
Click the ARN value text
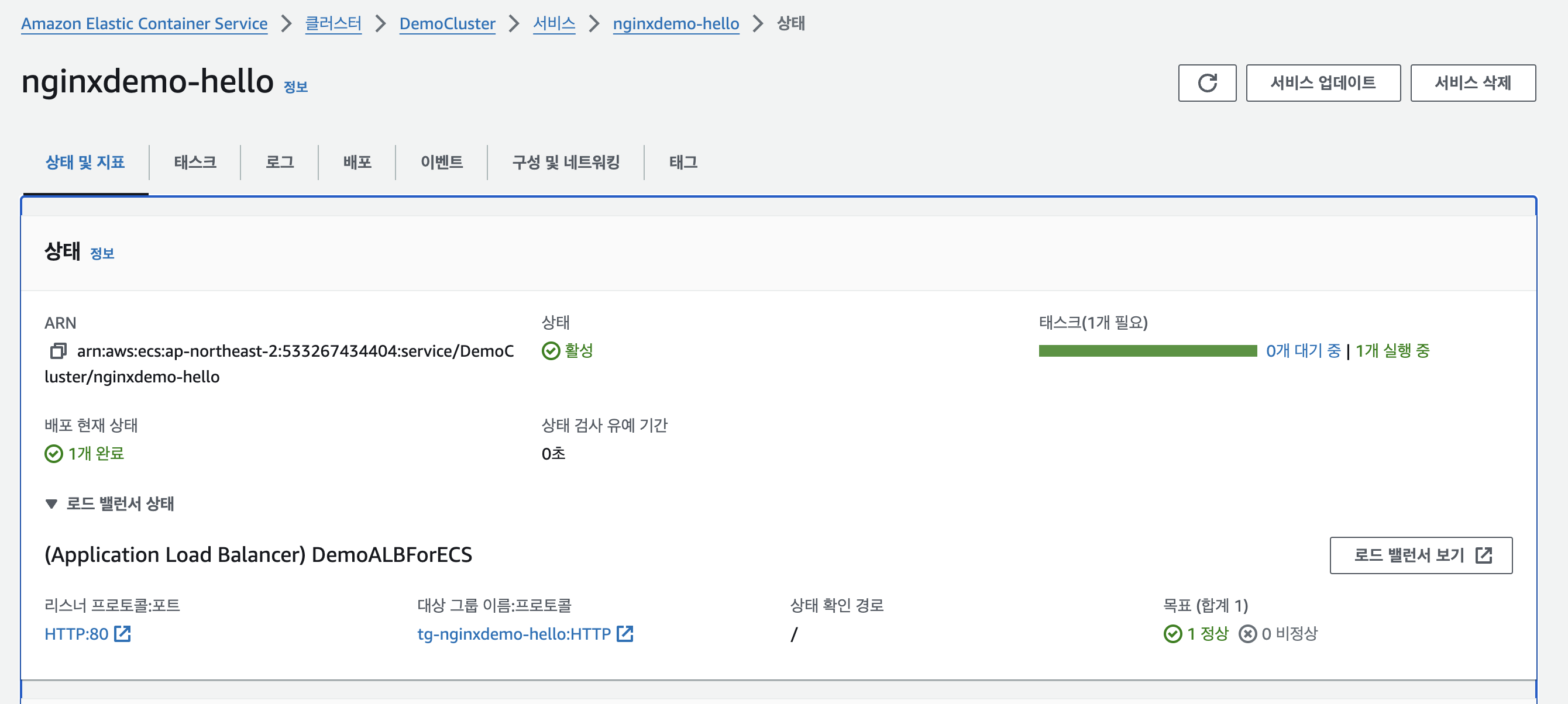click(x=280, y=364)
